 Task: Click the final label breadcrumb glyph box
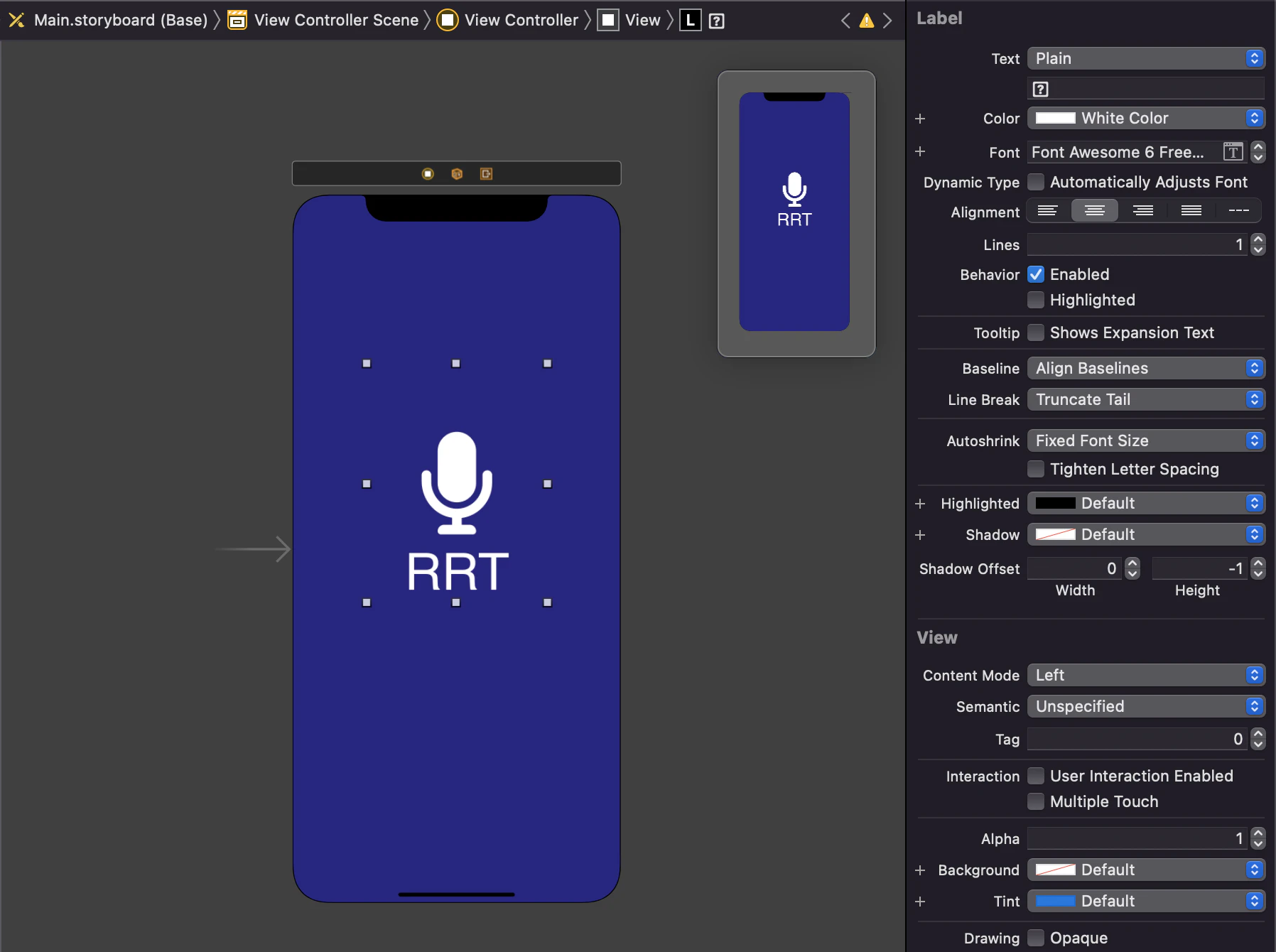(717, 21)
